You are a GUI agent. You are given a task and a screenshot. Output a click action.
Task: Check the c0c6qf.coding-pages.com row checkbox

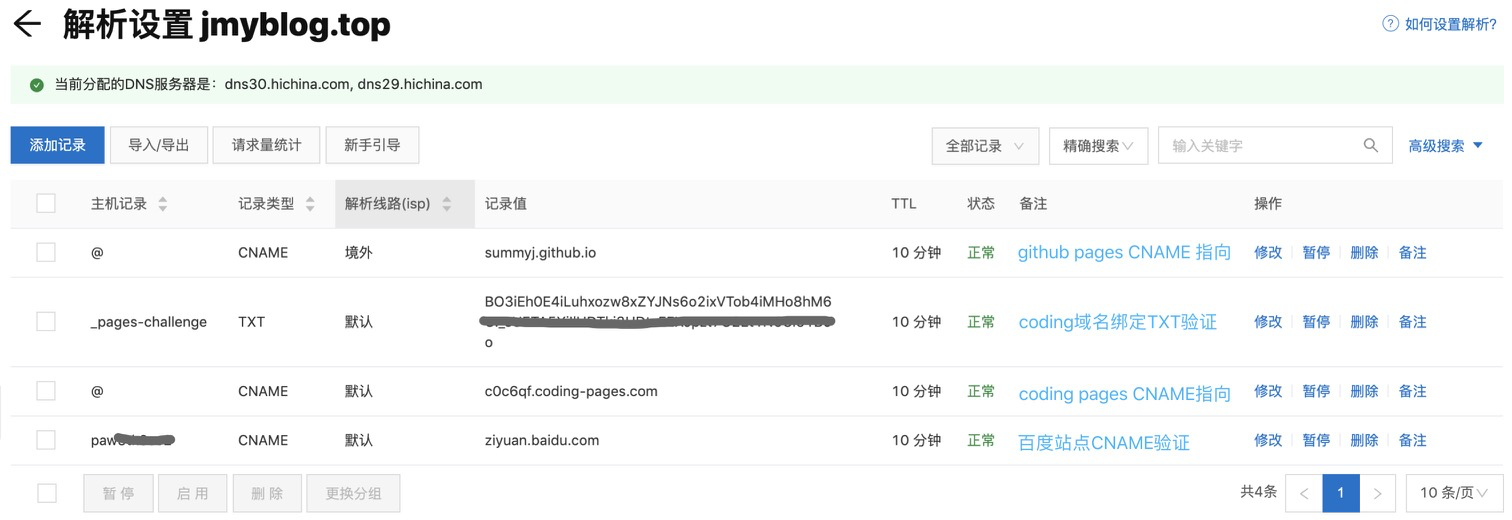[x=46, y=391]
